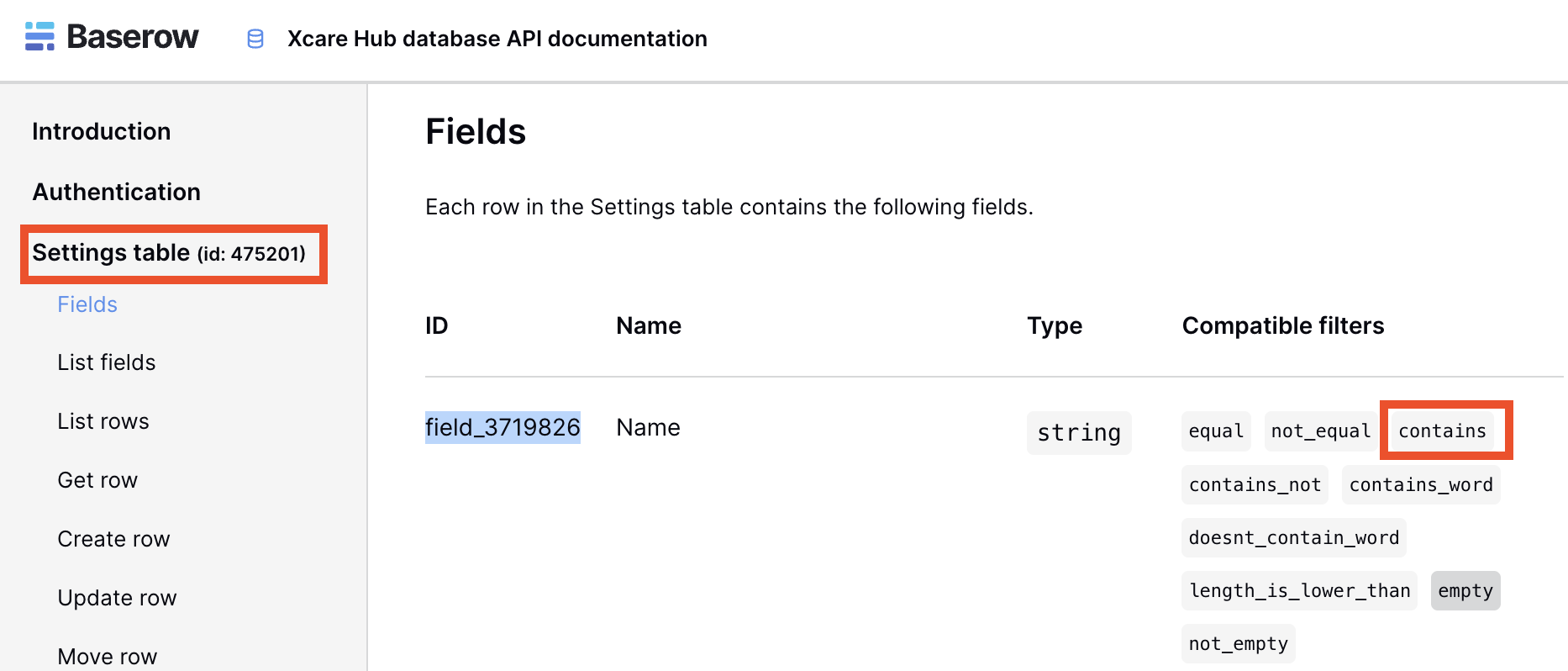Navigate to List fields

click(x=107, y=362)
